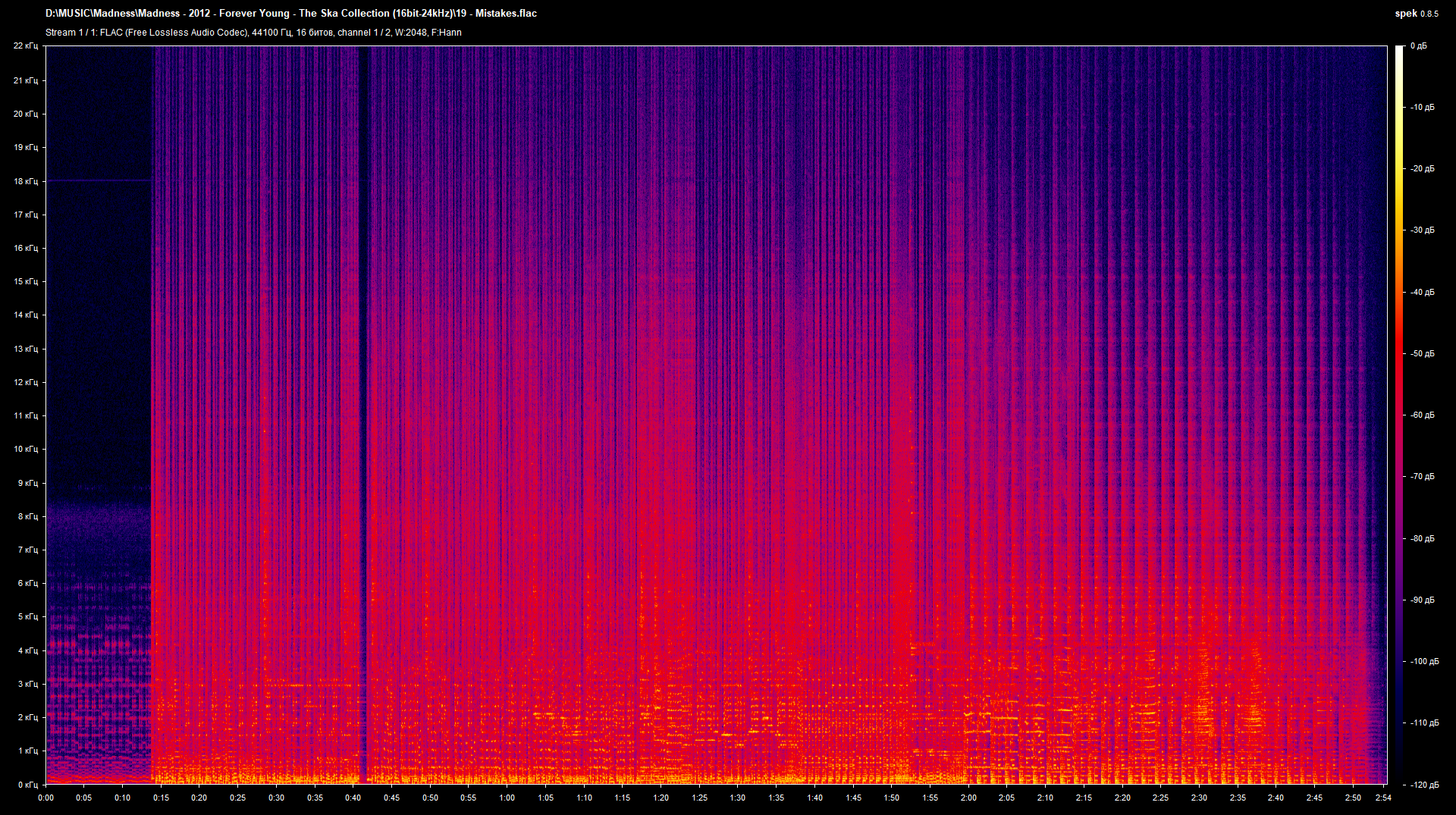Click the W:2048 window size text
1456x815 pixels.
tap(410, 33)
